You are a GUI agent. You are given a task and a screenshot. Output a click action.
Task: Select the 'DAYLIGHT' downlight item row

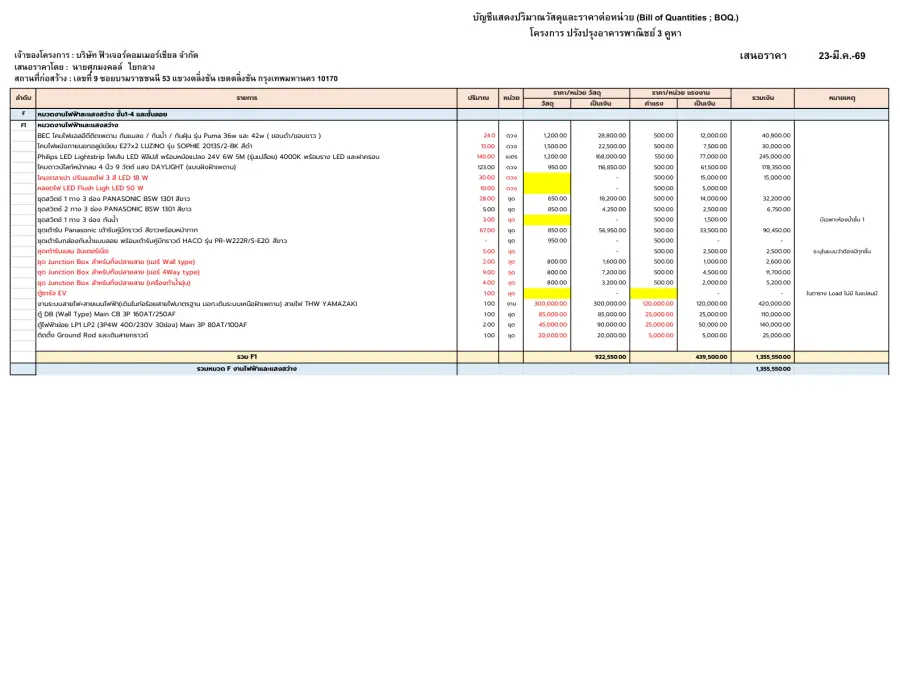[137, 167]
